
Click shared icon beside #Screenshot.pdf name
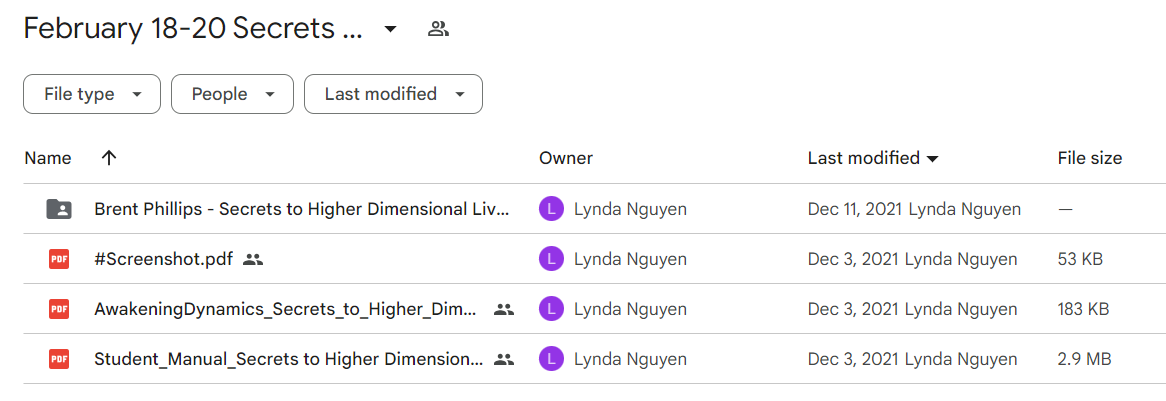(x=254, y=259)
